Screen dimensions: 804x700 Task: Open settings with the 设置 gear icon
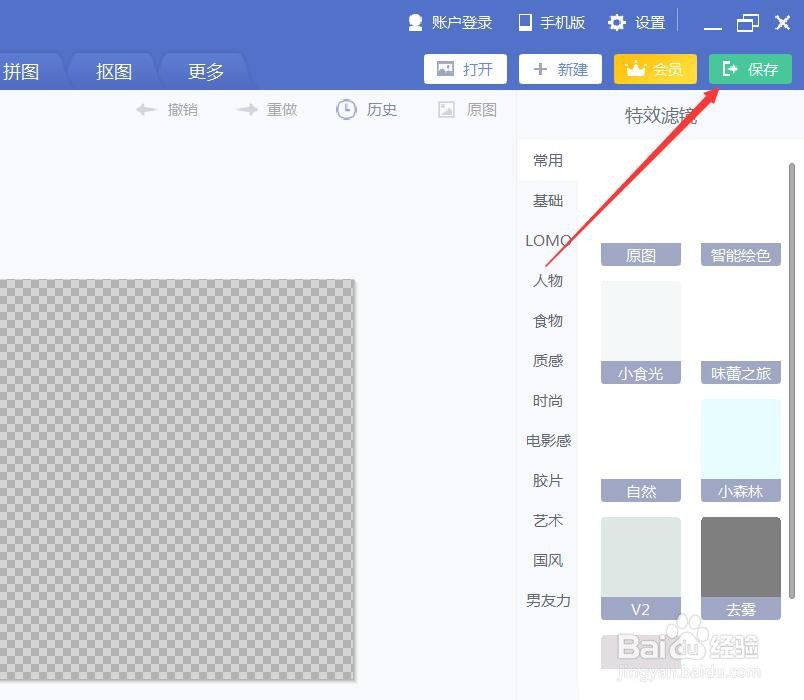(617, 21)
